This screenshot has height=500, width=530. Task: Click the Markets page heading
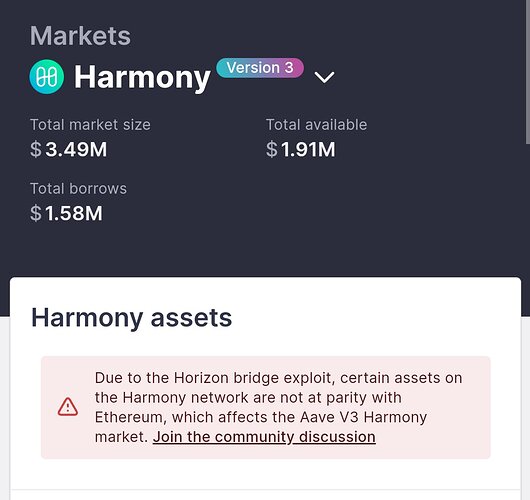coord(80,36)
